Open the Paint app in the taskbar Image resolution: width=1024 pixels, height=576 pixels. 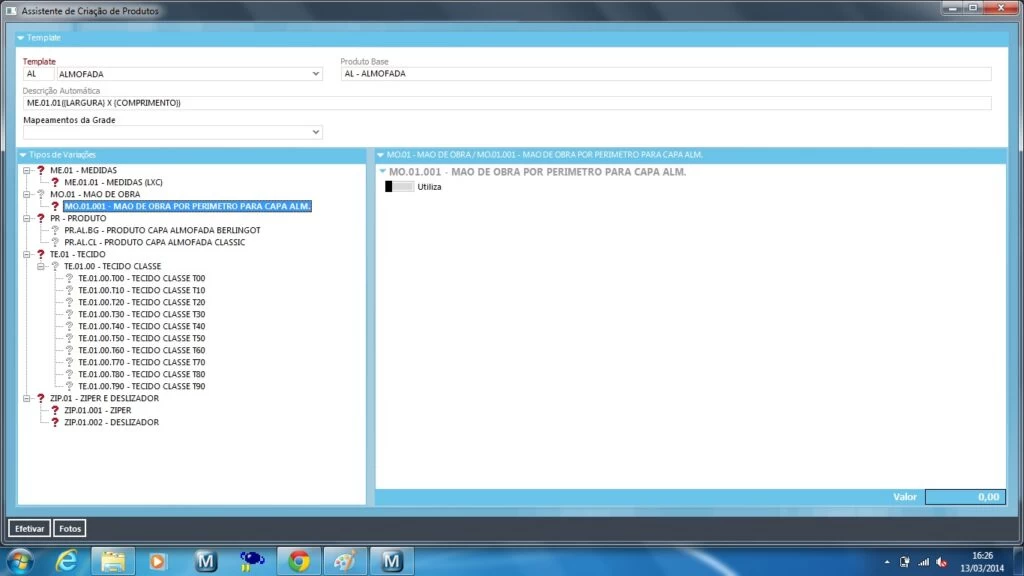[343, 561]
